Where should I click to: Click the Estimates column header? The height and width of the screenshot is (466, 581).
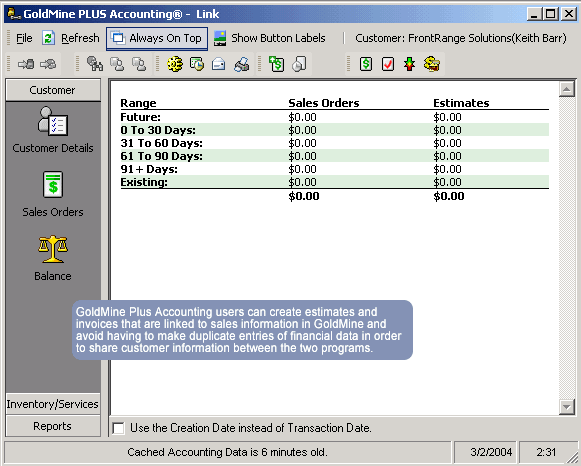pyautogui.click(x=461, y=103)
